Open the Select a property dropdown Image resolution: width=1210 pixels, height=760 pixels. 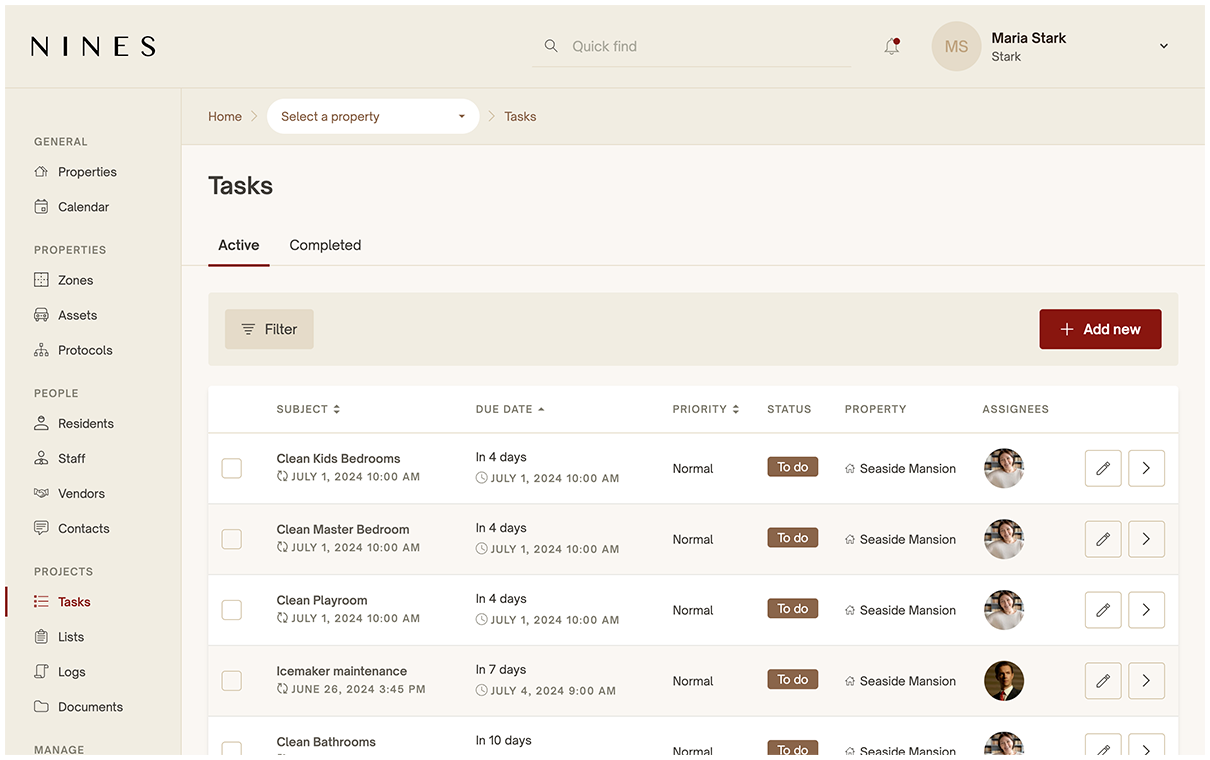(372, 116)
